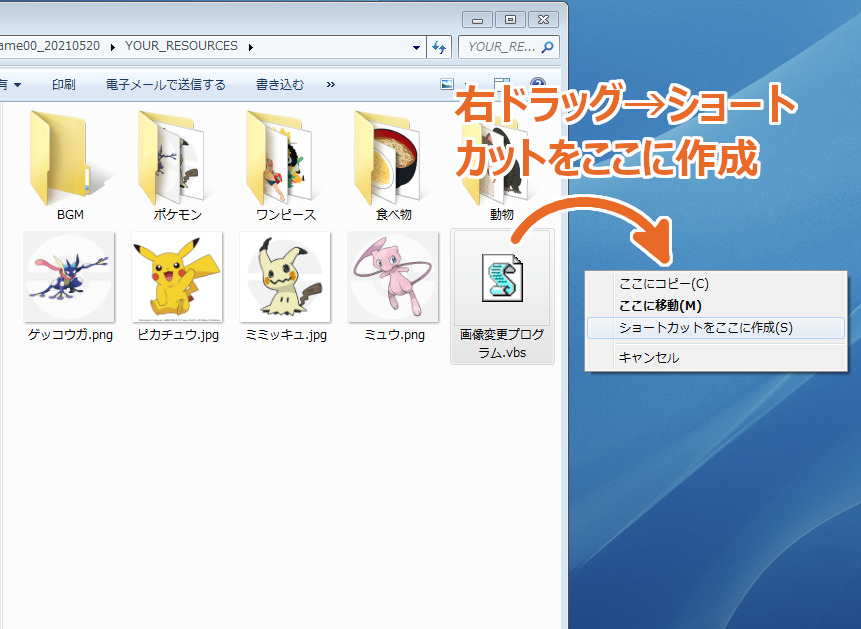Image resolution: width=861 pixels, height=629 pixels.
Task: Click the 書き込む toolbar button
Action: pos(280,85)
